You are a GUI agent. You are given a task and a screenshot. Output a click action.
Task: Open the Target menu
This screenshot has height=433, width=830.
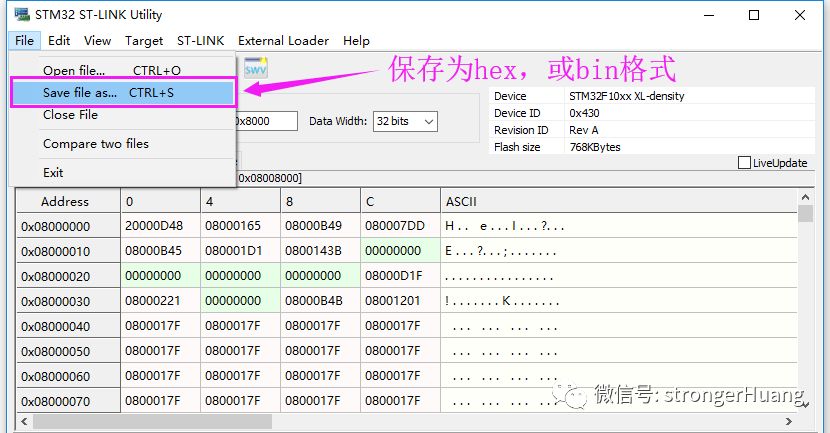point(144,41)
